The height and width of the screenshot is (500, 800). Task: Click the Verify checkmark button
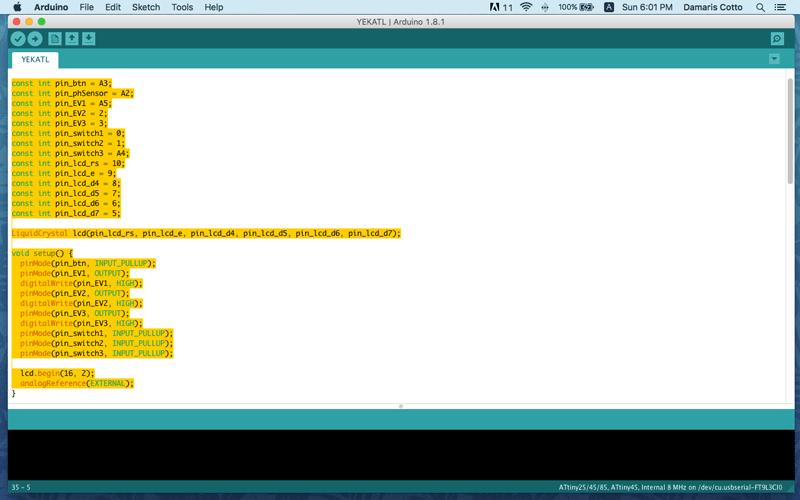(x=18, y=39)
